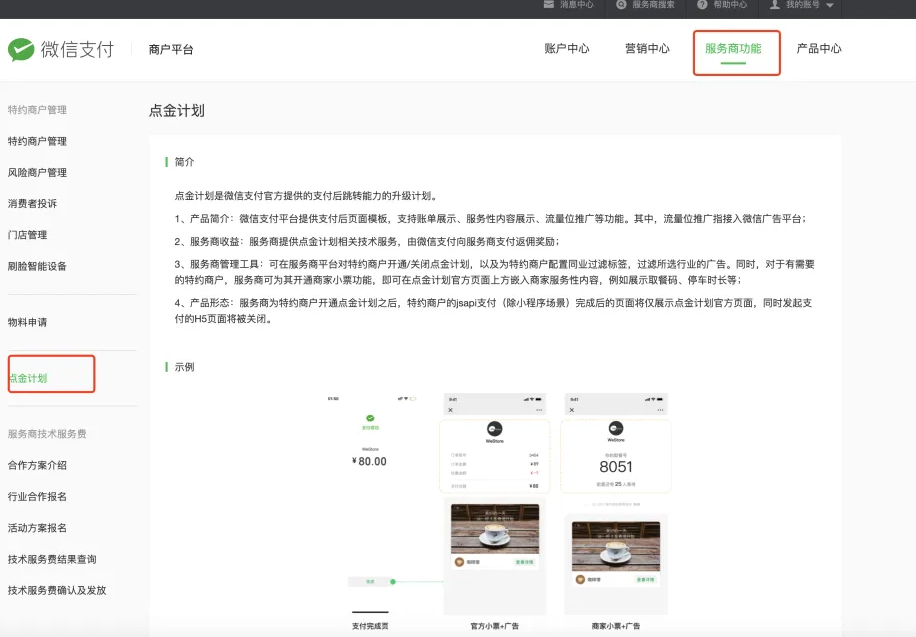Expand the 我的账号 dropdown arrow

[x=829, y=5]
